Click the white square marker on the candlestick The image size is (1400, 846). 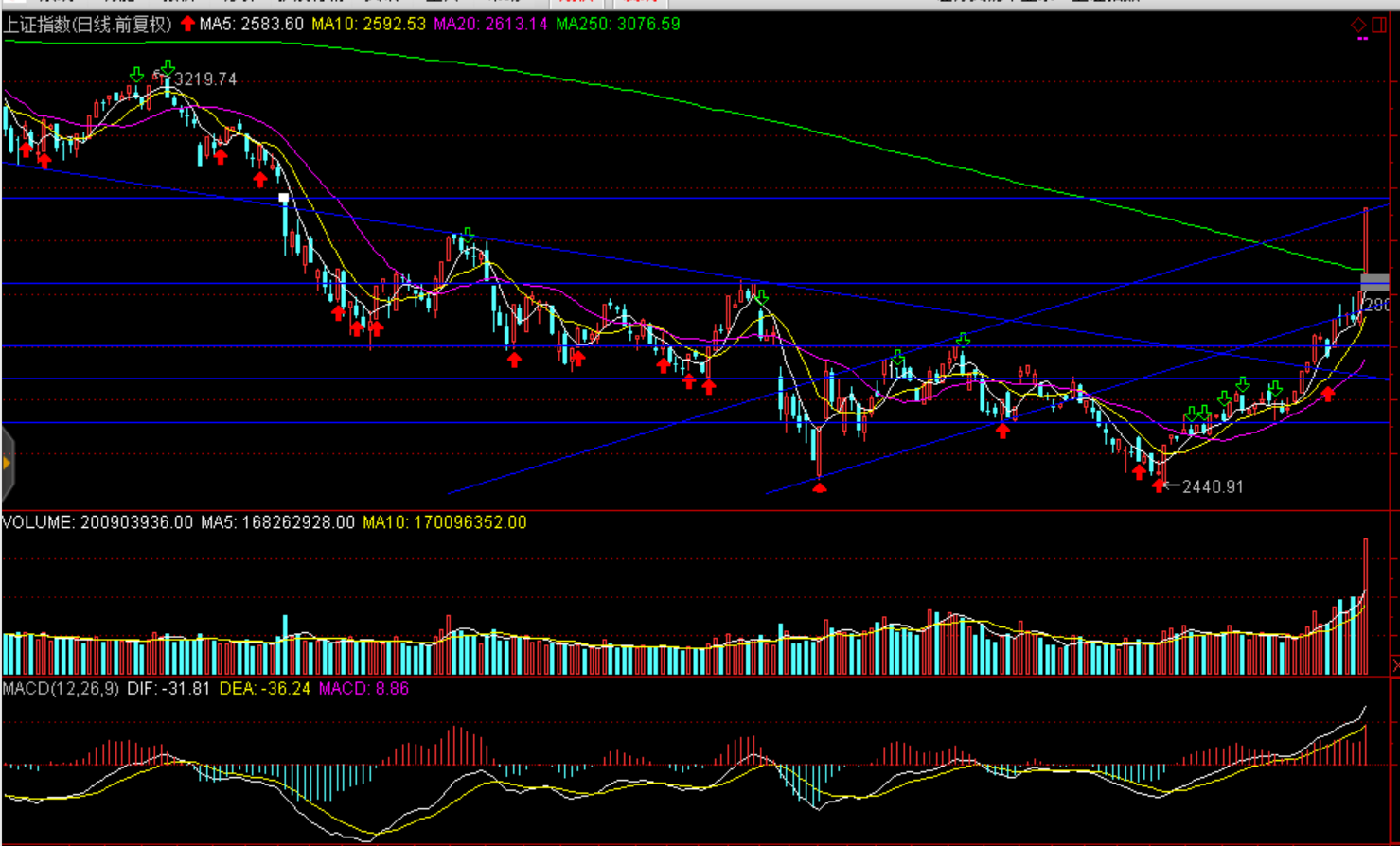tap(284, 198)
